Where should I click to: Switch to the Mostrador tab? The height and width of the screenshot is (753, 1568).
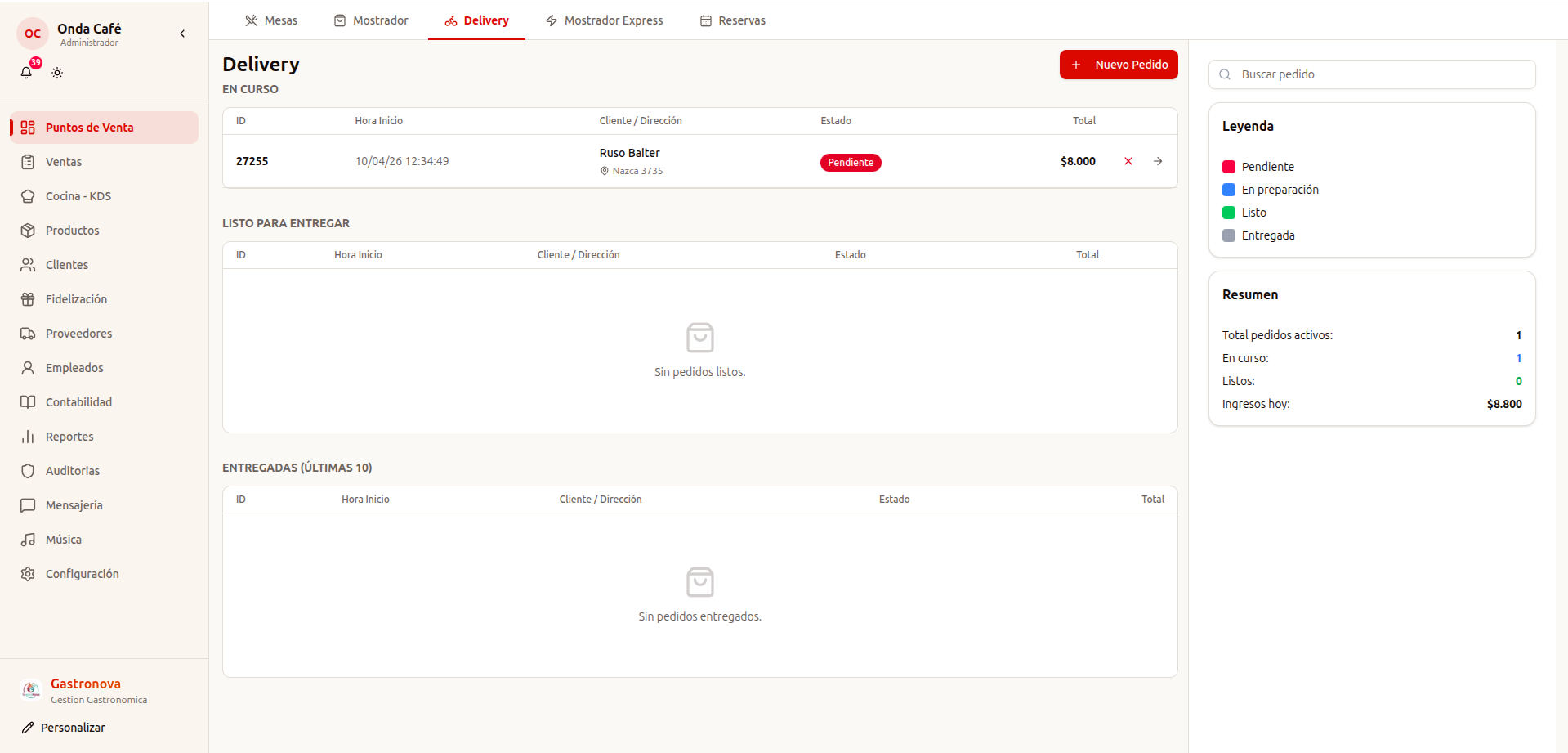[371, 20]
